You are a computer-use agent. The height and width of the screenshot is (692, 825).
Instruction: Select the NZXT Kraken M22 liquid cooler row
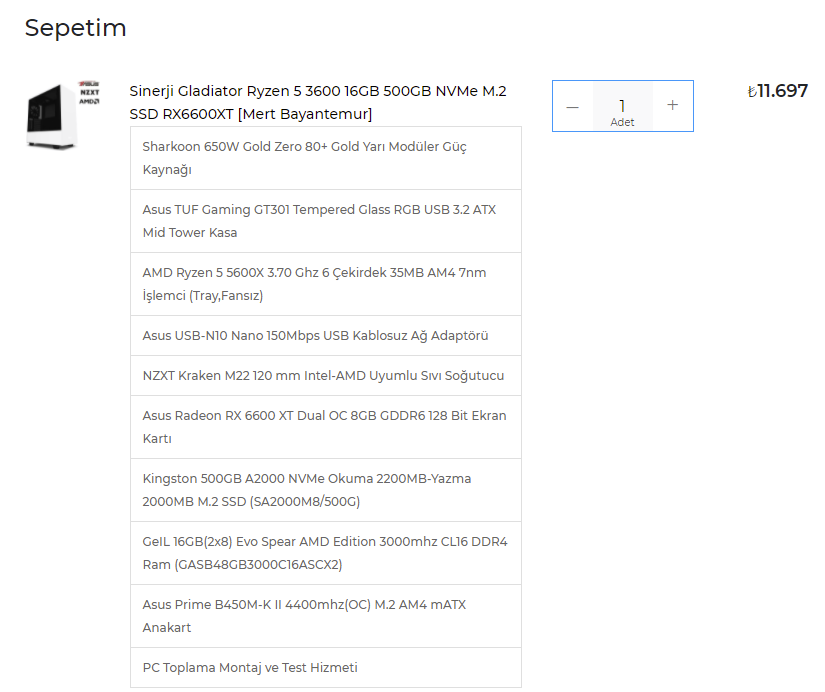pyautogui.click(x=326, y=376)
